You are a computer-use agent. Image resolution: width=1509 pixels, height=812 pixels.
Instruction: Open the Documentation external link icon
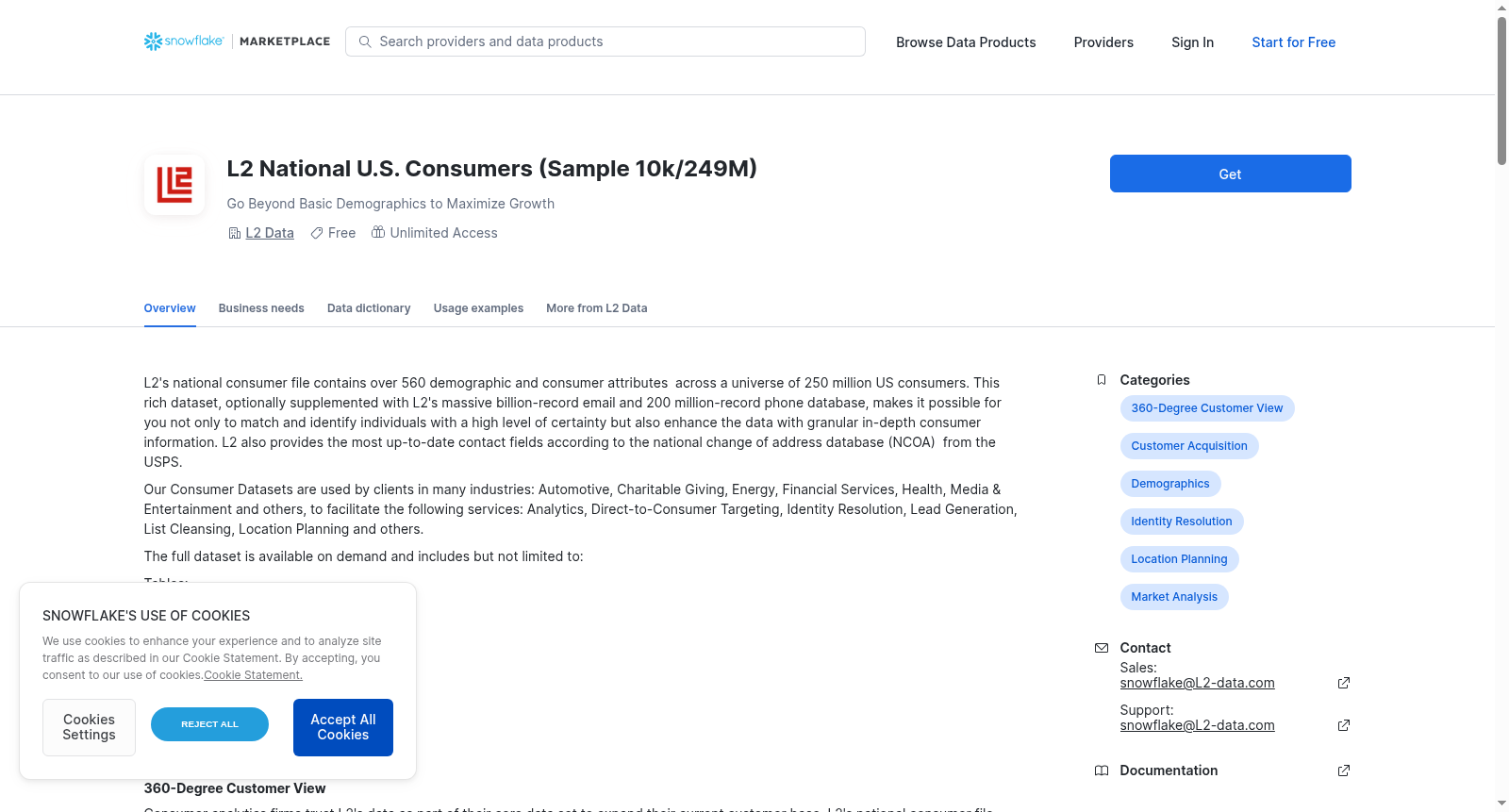(1344, 771)
